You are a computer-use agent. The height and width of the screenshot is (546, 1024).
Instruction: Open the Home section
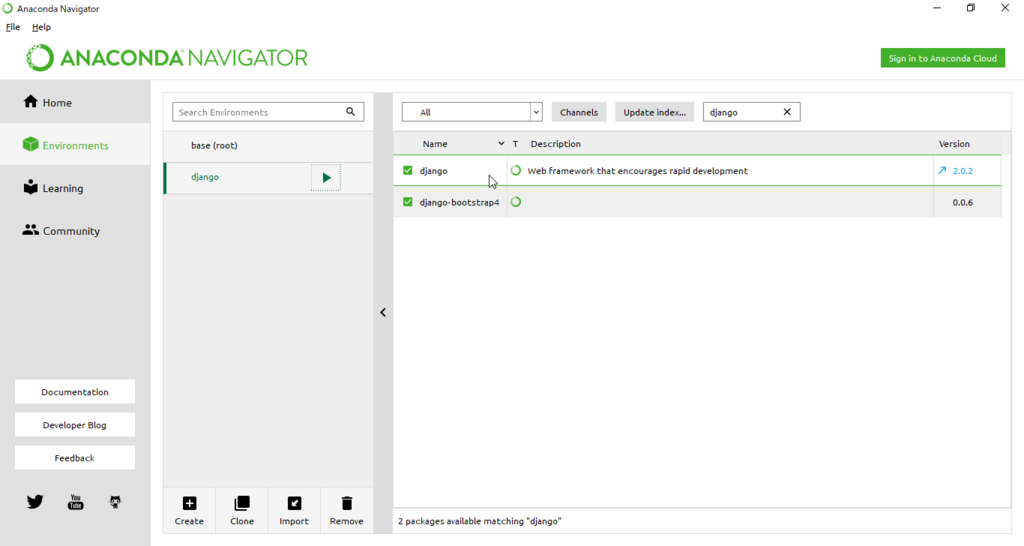coord(75,103)
